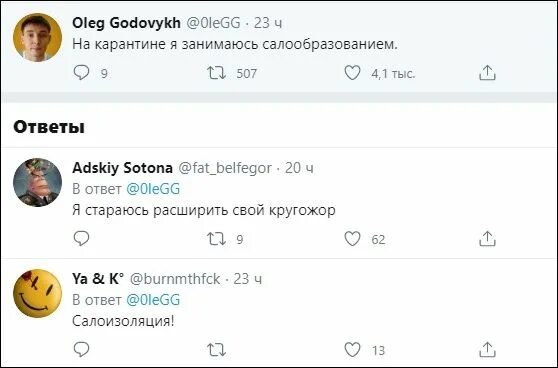Retweet Adskiy Sotona's reply
The width and height of the screenshot is (558, 368).
click(216, 239)
